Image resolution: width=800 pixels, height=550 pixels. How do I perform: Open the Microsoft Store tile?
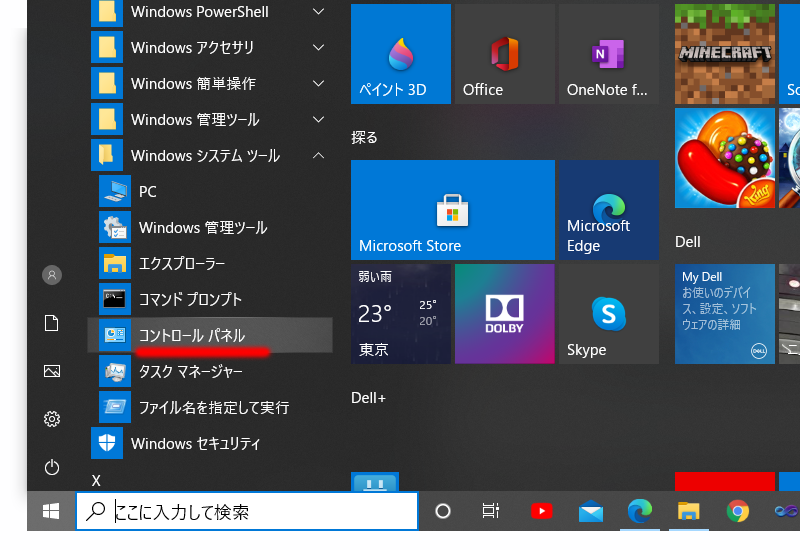point(453,210)
